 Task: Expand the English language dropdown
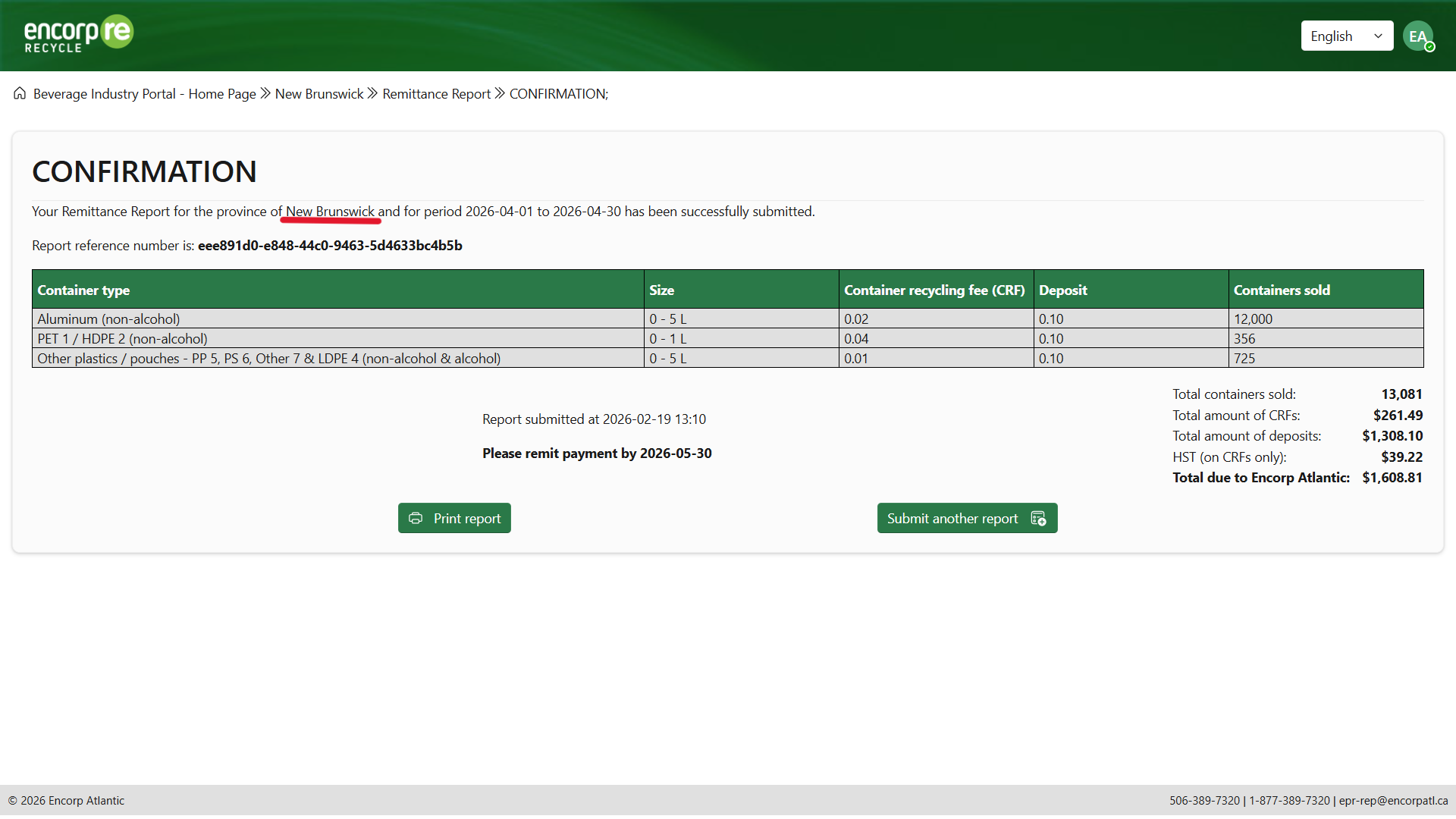click(x=1347, y=36)
